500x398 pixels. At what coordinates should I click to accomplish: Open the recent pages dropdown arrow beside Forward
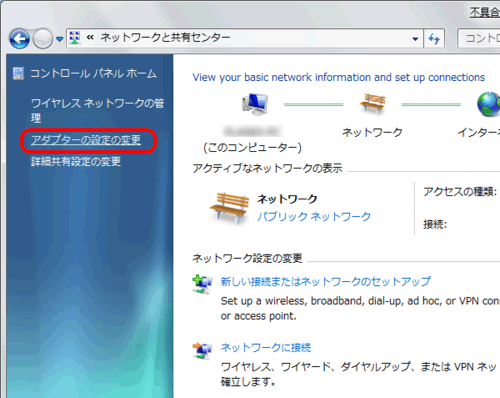[60, 39]
